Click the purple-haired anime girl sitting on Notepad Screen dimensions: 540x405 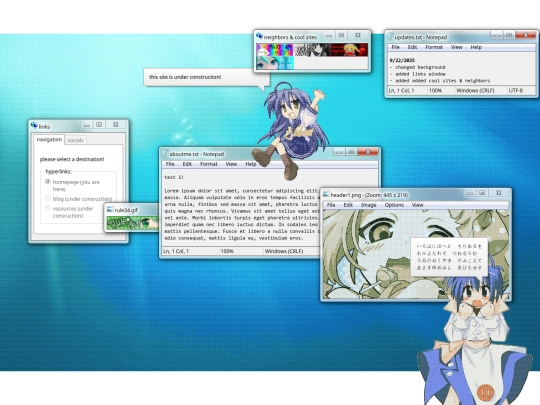pyautogui.click(x=292, y=131)
